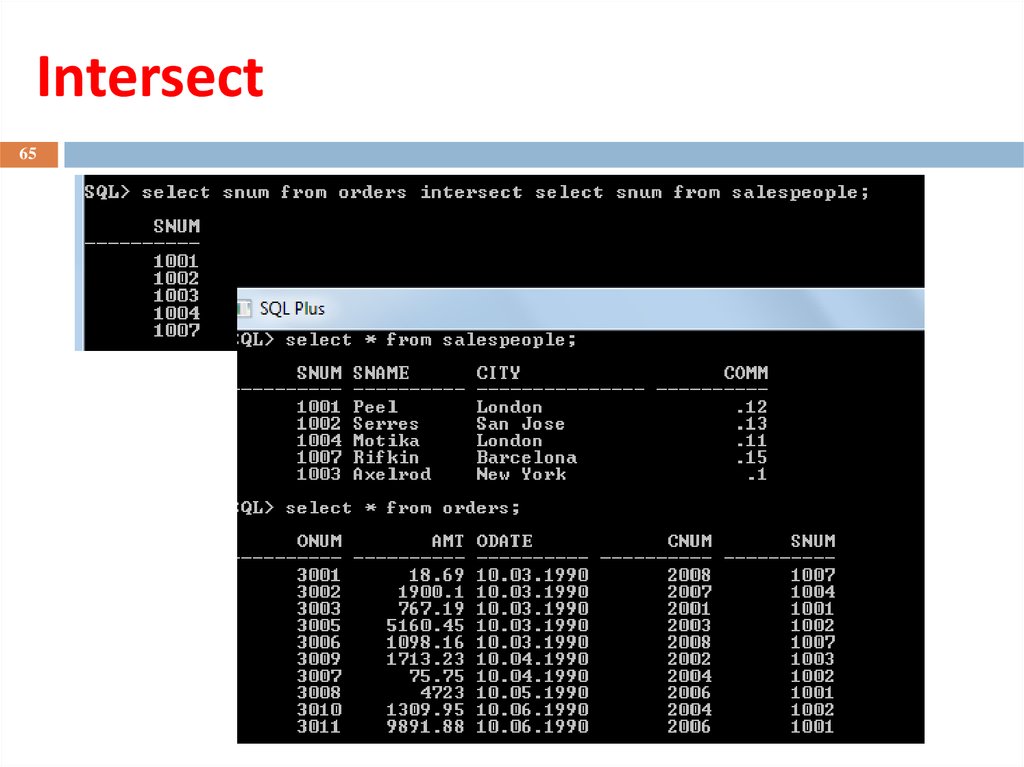Image resolution: width=1024 pixels, height=767 pixels.
Task: Click the slide number 65 badge
Action: [x=29, y=154]
